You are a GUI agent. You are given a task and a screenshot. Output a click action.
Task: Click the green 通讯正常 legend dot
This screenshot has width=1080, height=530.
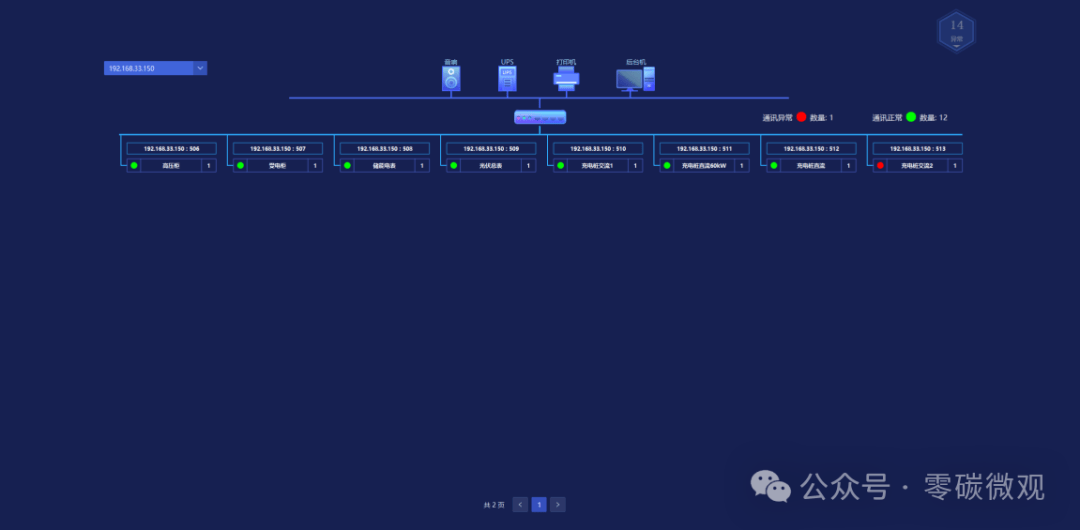(911, 117)
